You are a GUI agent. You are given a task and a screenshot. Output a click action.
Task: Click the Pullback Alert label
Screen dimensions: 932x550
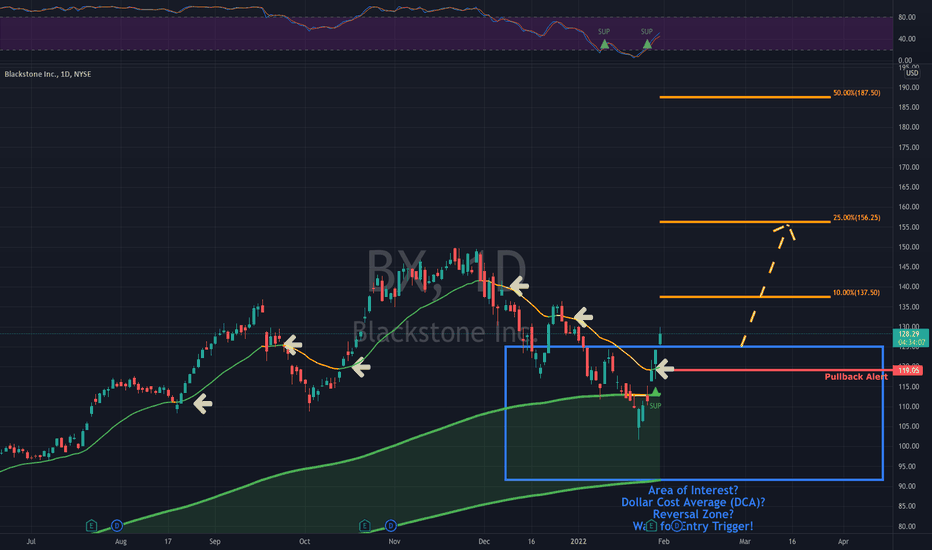[x=856, y=377]
